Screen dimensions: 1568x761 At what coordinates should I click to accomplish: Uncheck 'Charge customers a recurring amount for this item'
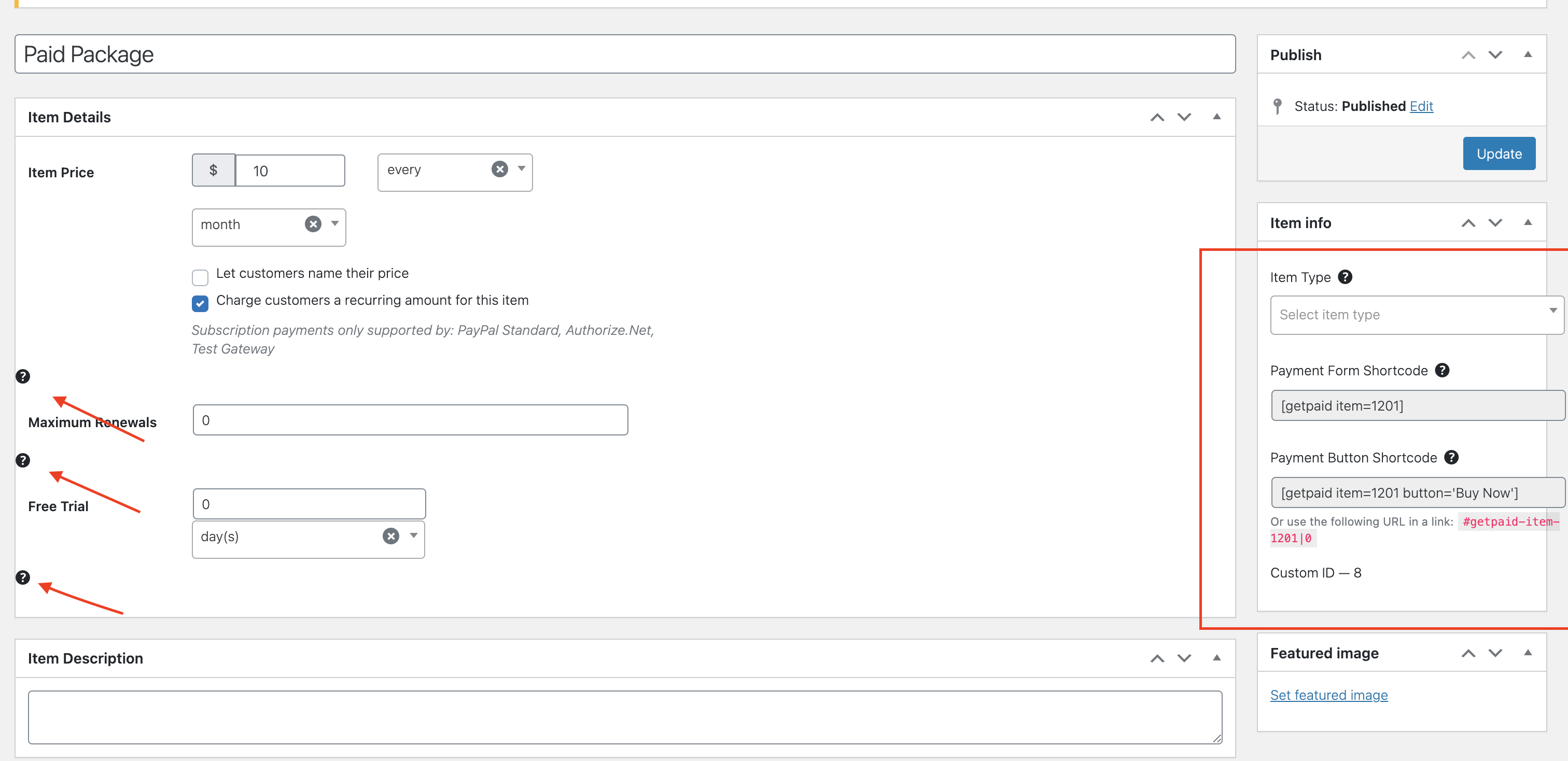[200, 304]
